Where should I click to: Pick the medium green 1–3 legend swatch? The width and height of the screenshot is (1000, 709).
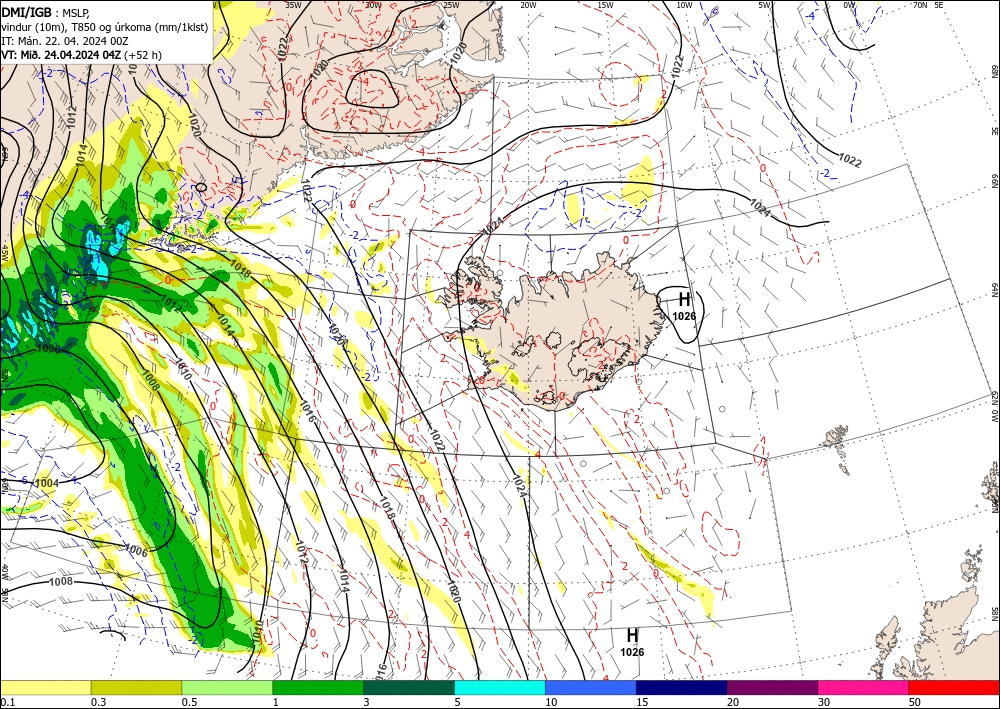318,687
